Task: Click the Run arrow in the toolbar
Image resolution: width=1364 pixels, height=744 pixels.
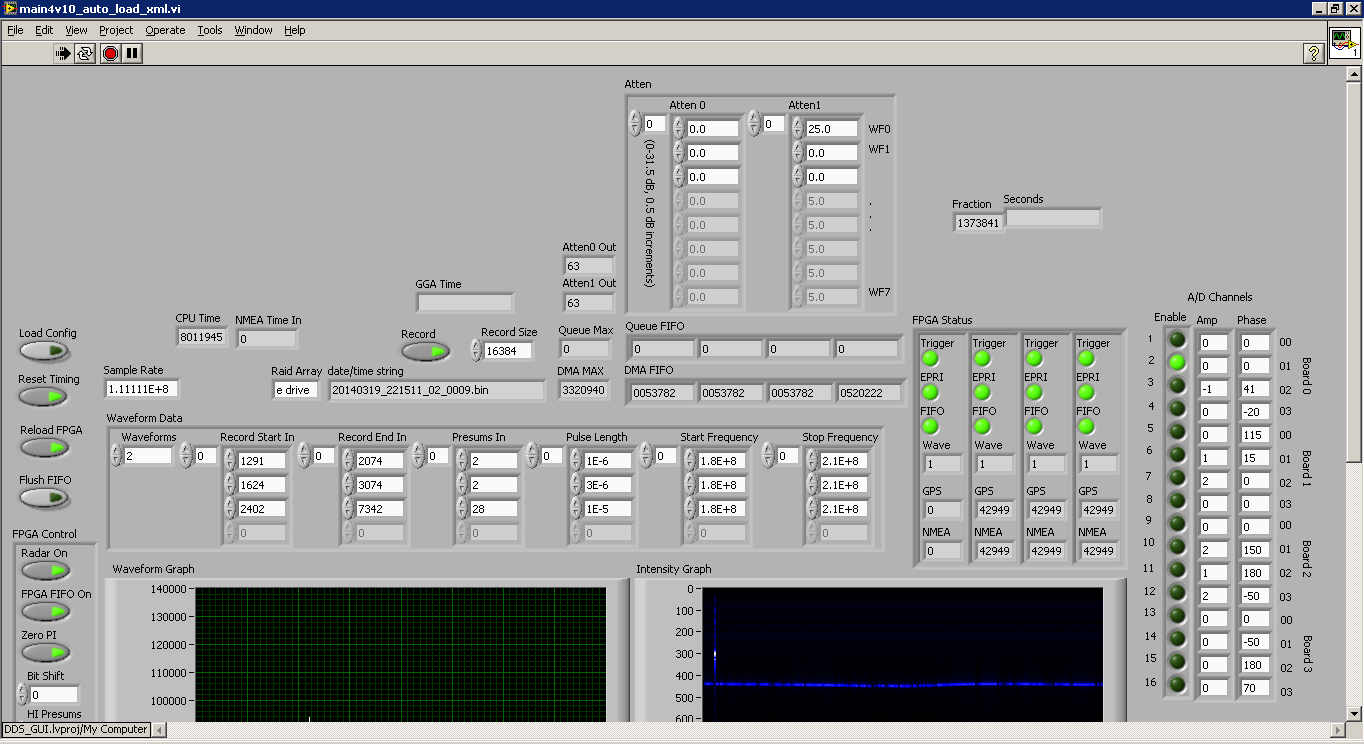Action: pyautogui.click(x=63, y=54)
